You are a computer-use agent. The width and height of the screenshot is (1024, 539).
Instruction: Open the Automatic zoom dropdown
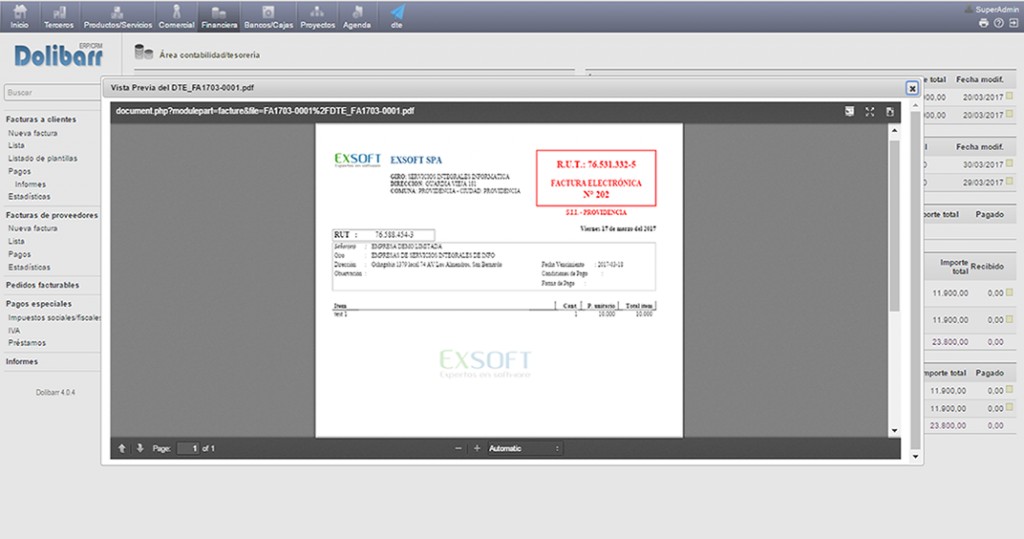click(524, 448)
